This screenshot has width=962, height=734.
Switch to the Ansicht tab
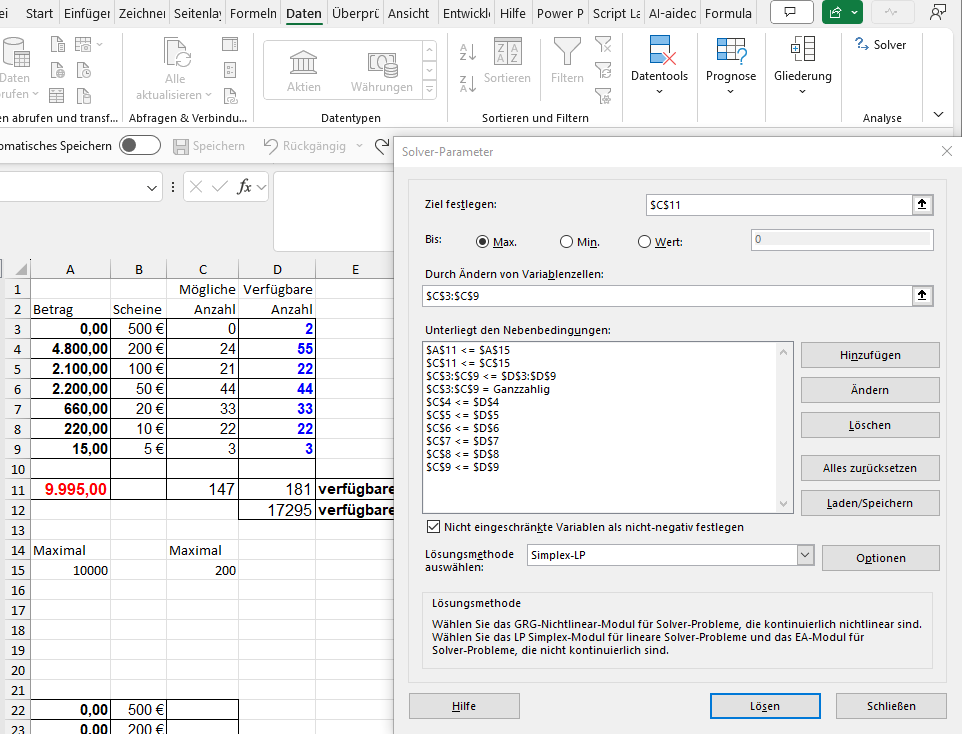coord(409,13)
